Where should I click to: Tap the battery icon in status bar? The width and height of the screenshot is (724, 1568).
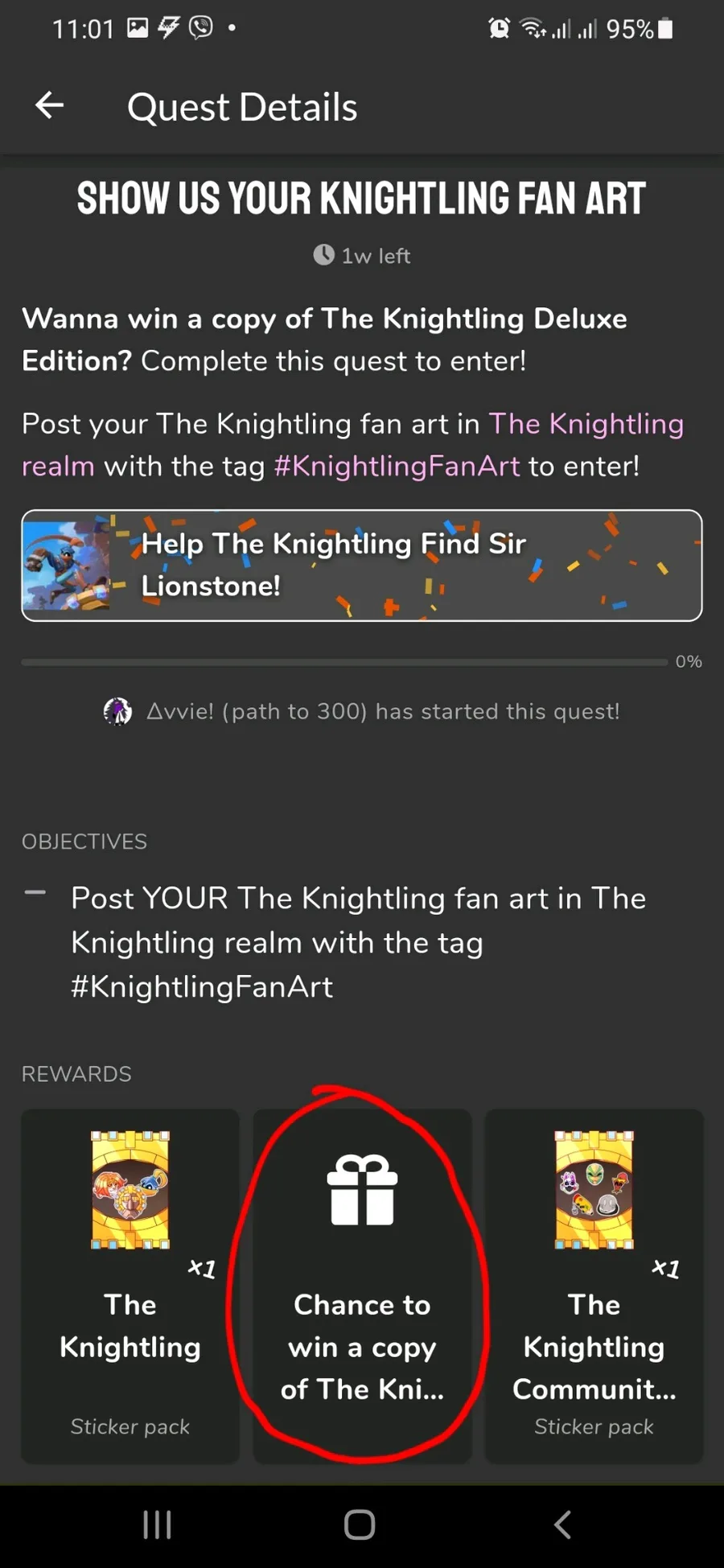[665, 29]
